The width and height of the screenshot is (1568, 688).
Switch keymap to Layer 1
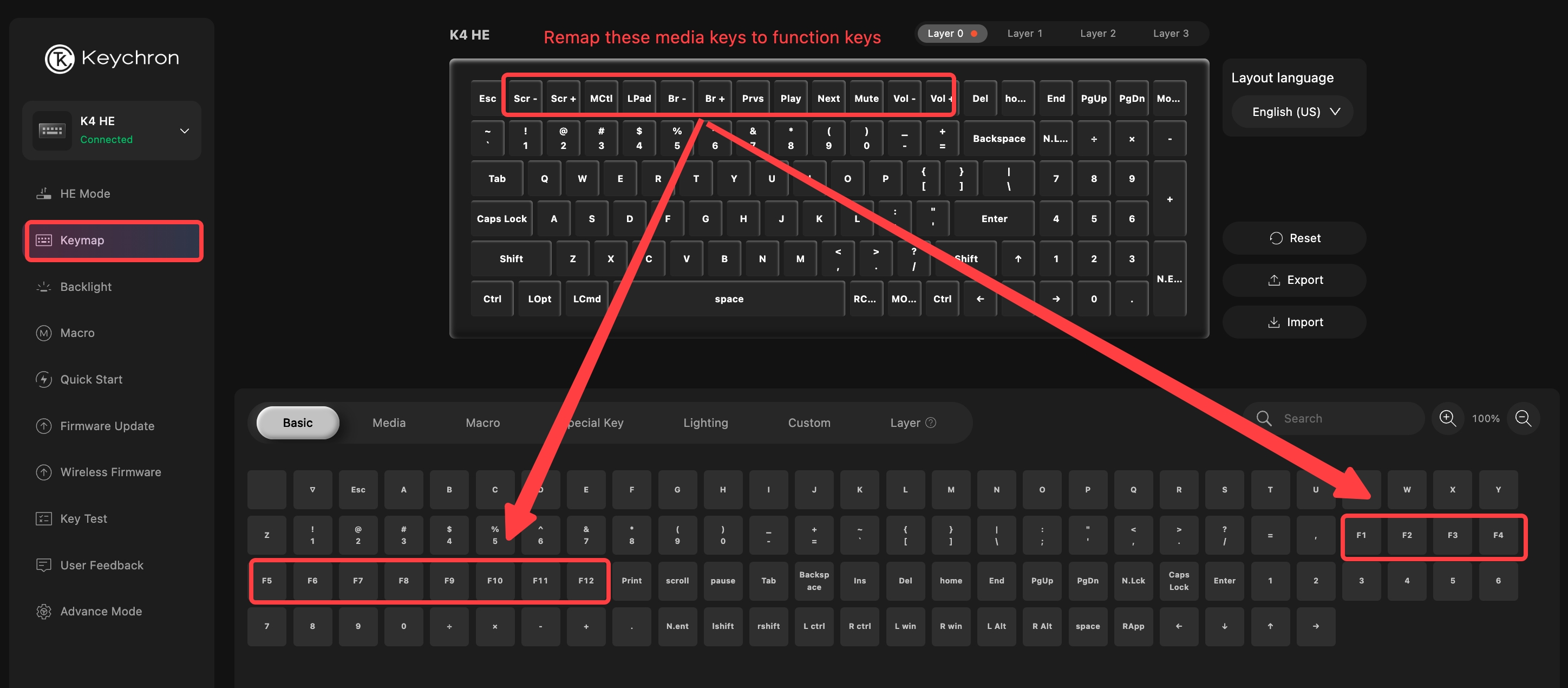pyautogui.click(x=1024, y=34)
